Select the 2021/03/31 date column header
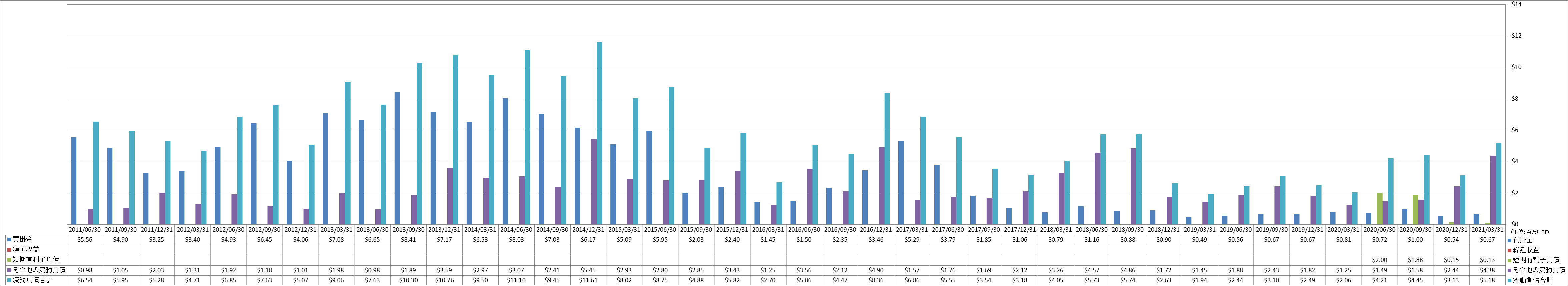Image resolution: width=1568 pixels, height=286 pixels. point(1487,230)
